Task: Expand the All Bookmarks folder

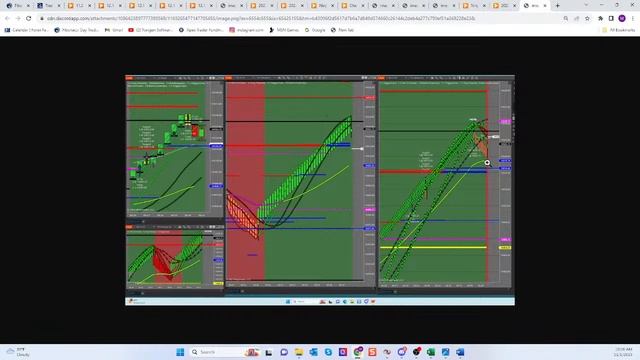Action: click(x=619, y=30)
